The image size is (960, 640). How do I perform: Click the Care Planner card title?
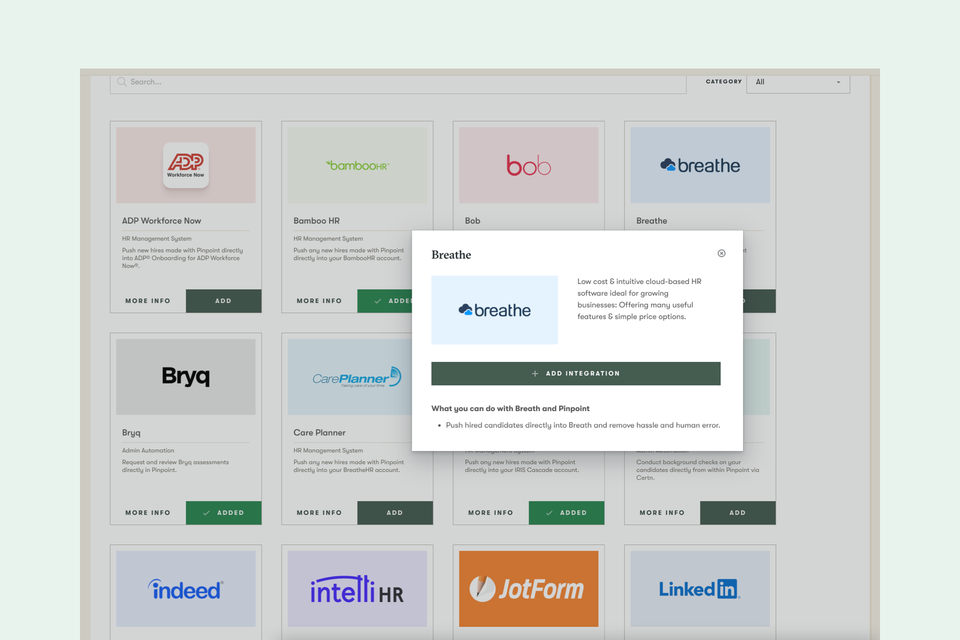(x=319, y=432)
